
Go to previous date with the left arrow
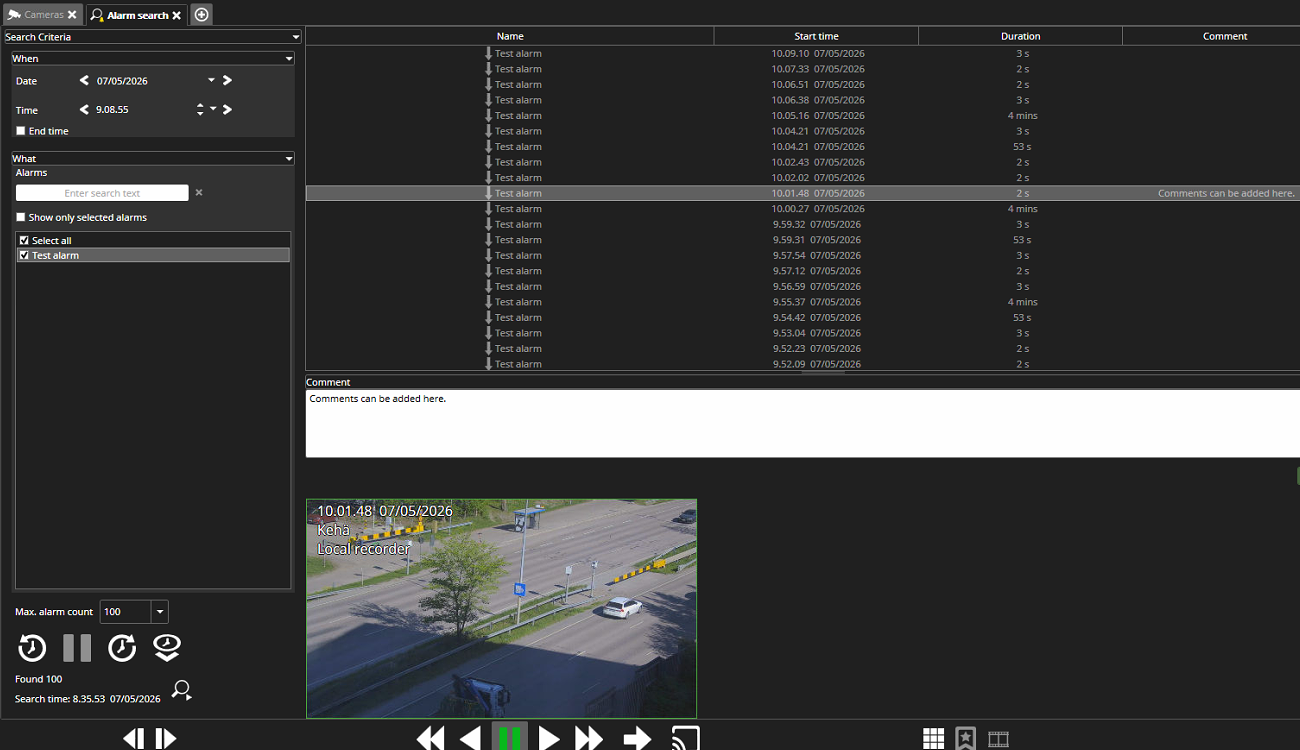click(x=84, y=81)
